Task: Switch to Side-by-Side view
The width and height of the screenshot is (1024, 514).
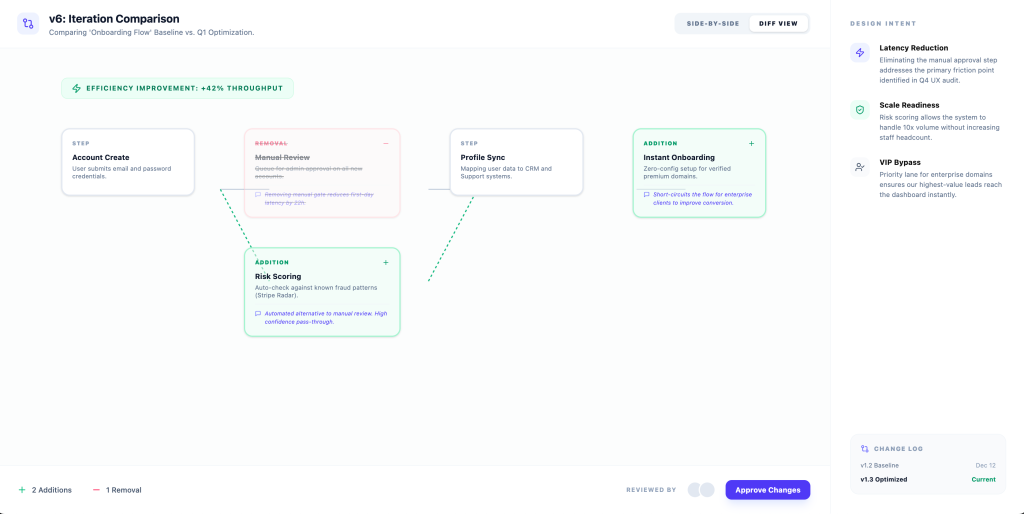Action: coord(712,23)
